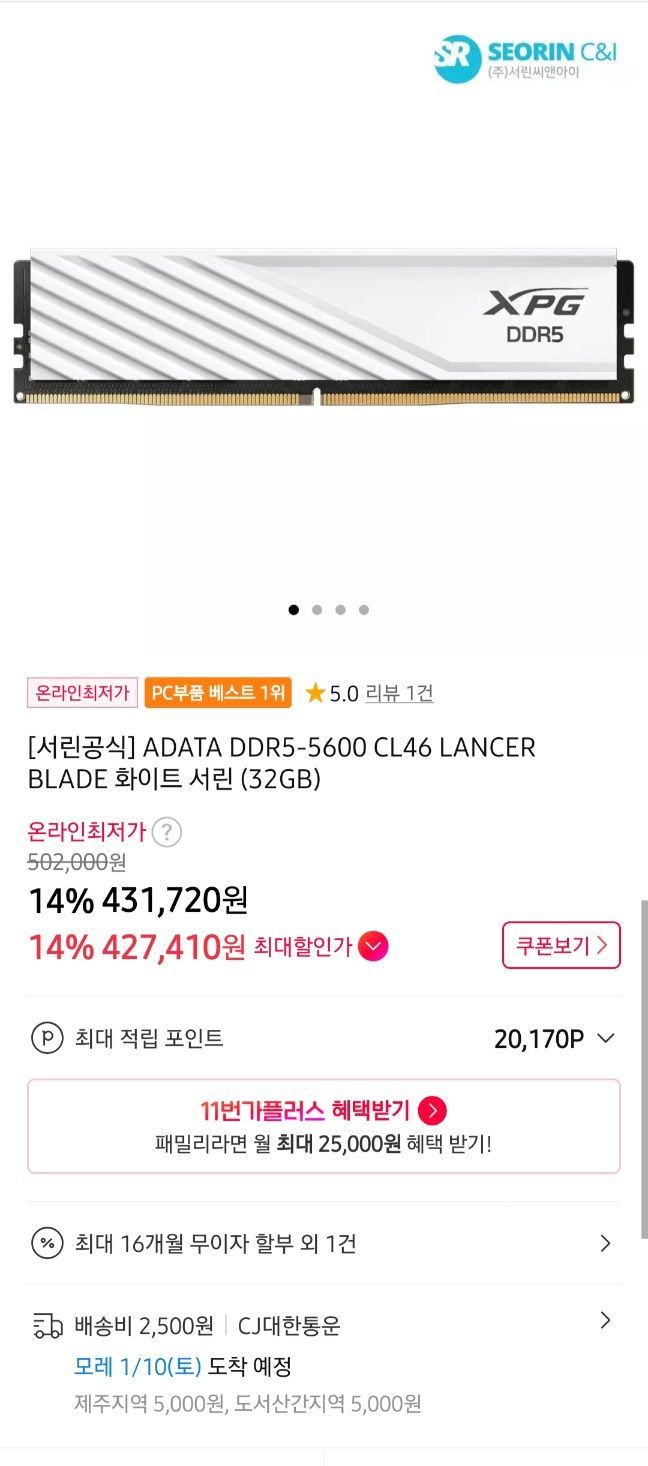
Task: Expand the maximum discount price arrow
Action: [x=373, y=946]
